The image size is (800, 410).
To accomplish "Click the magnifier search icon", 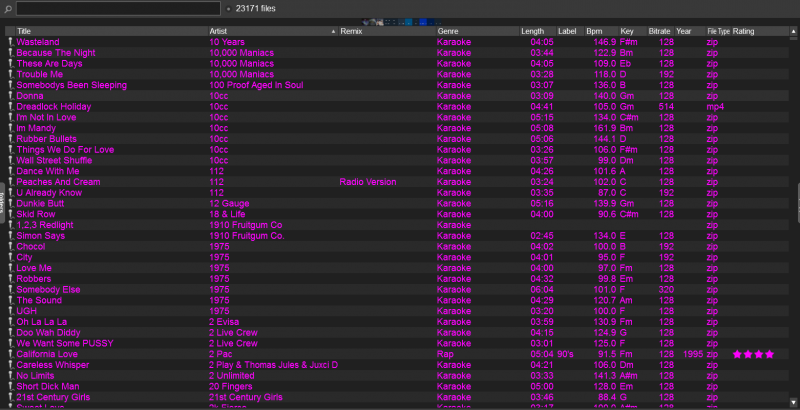I will click(8, 9).
